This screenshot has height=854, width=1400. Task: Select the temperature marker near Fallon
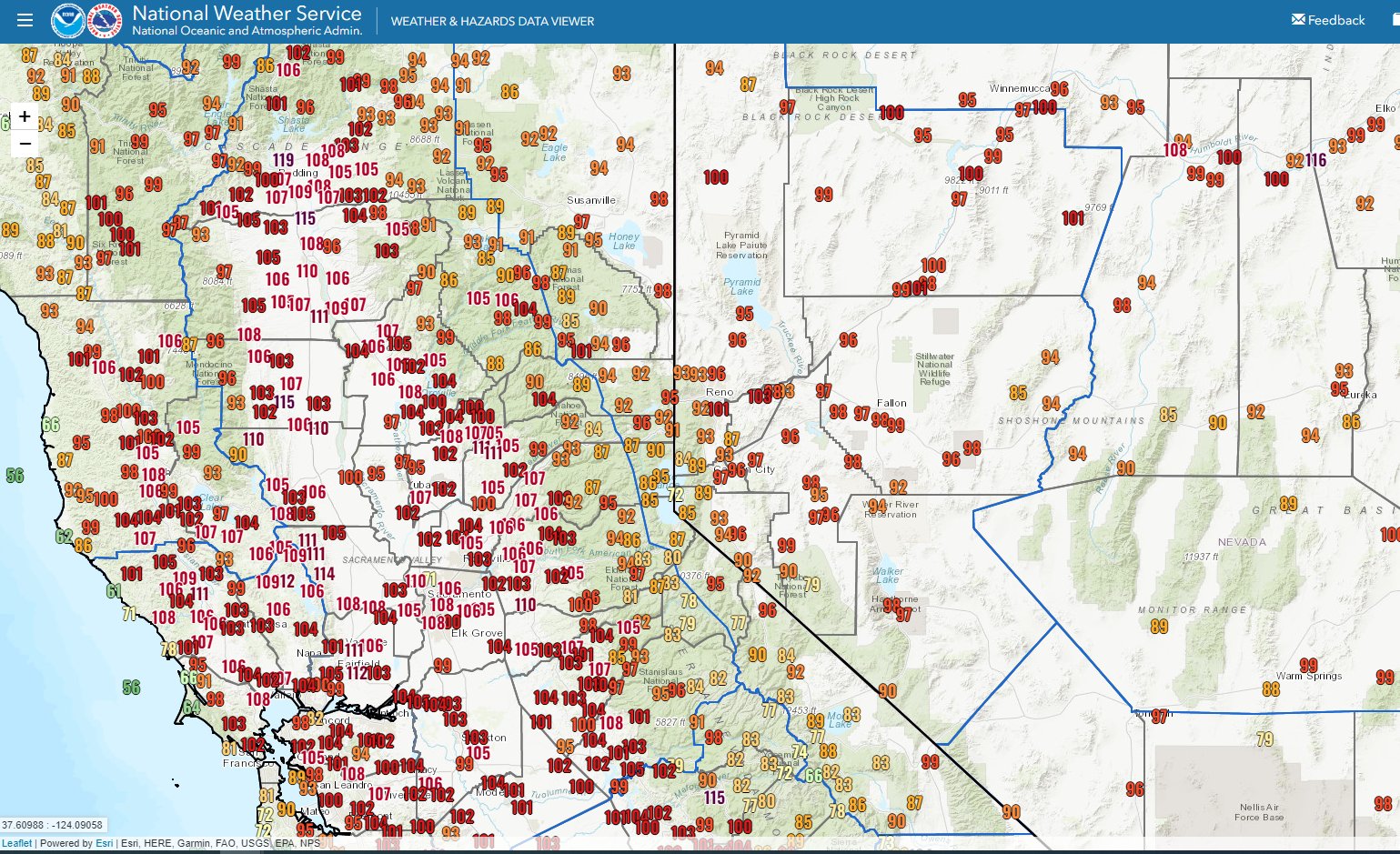[880, 420]
